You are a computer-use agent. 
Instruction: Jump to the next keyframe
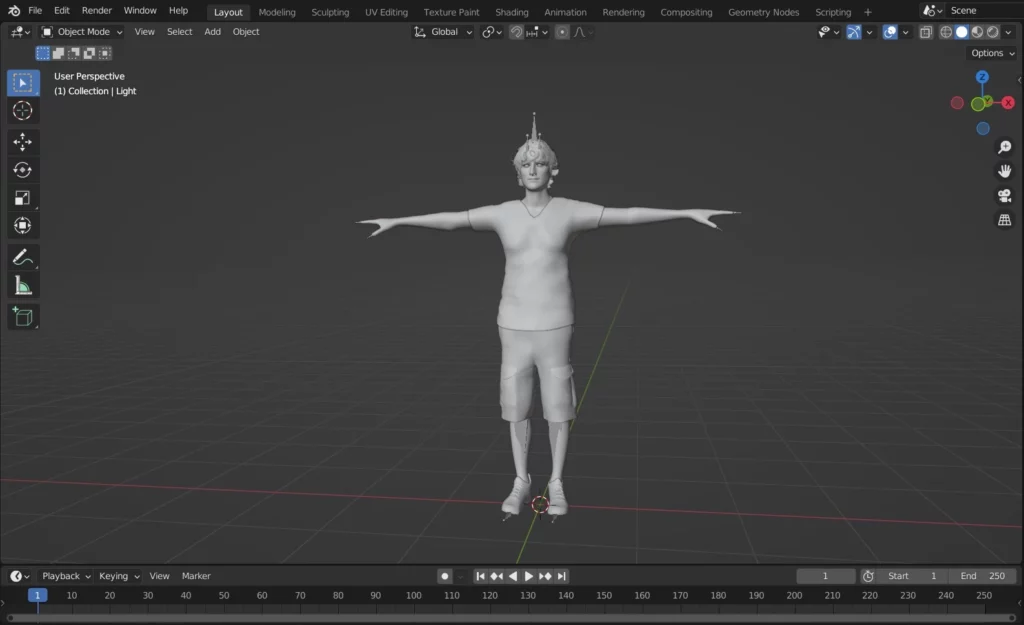[545, 576]
